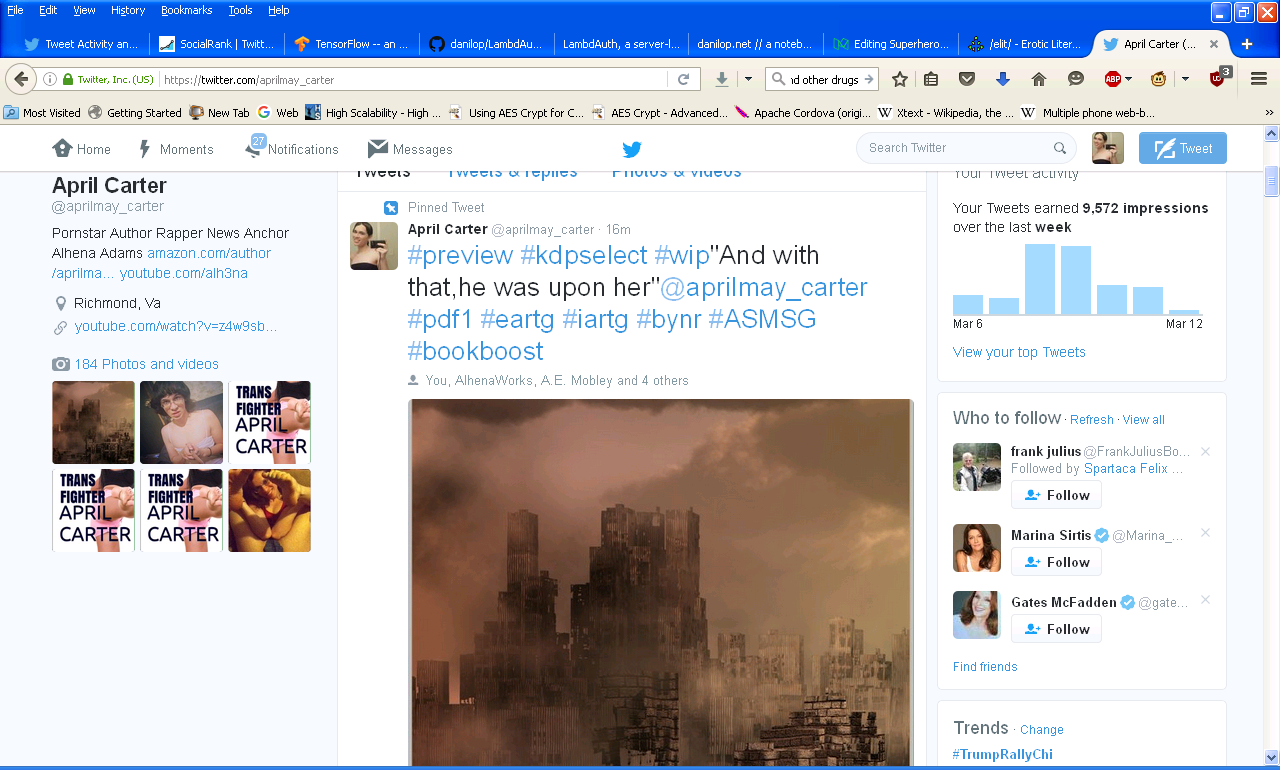Open the downloads panel arrow icon
Image resolution: width=1280 pixels, height=770 pixels.
point(722,79)
